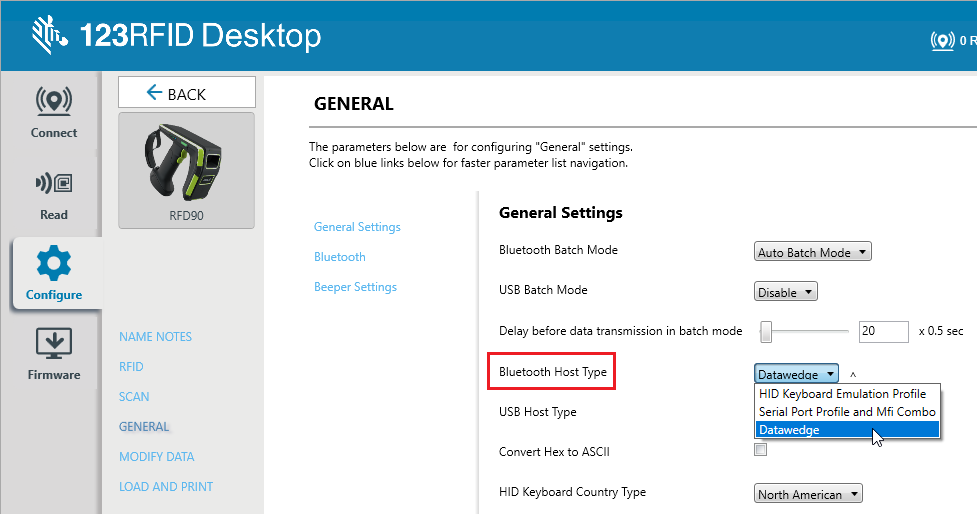Viewport: 977px width, 514px height.
Task: Open the NAME NOTES configuration page
Action: 155,336
